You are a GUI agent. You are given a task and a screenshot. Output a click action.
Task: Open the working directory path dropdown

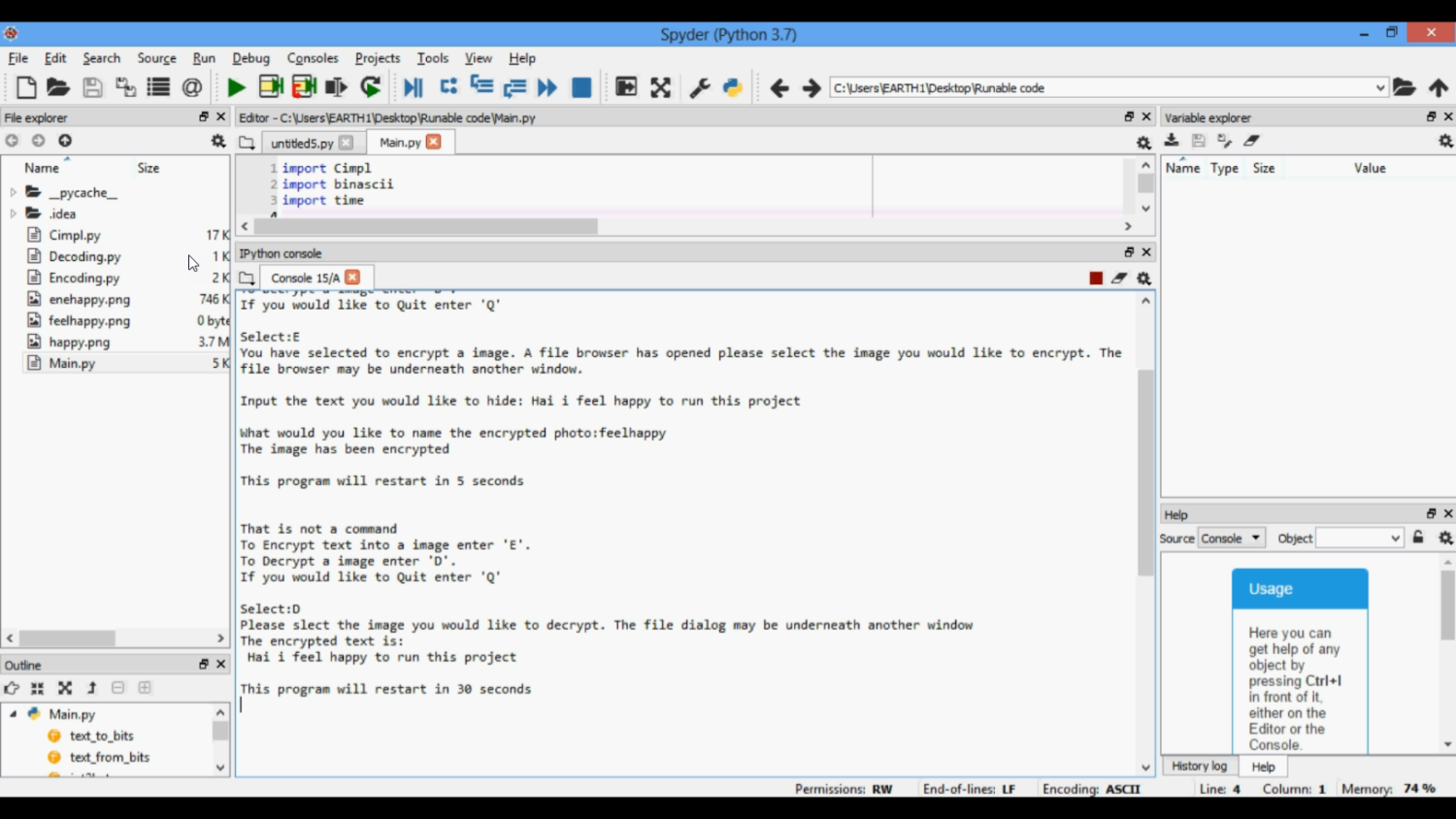coord(1379,87)
